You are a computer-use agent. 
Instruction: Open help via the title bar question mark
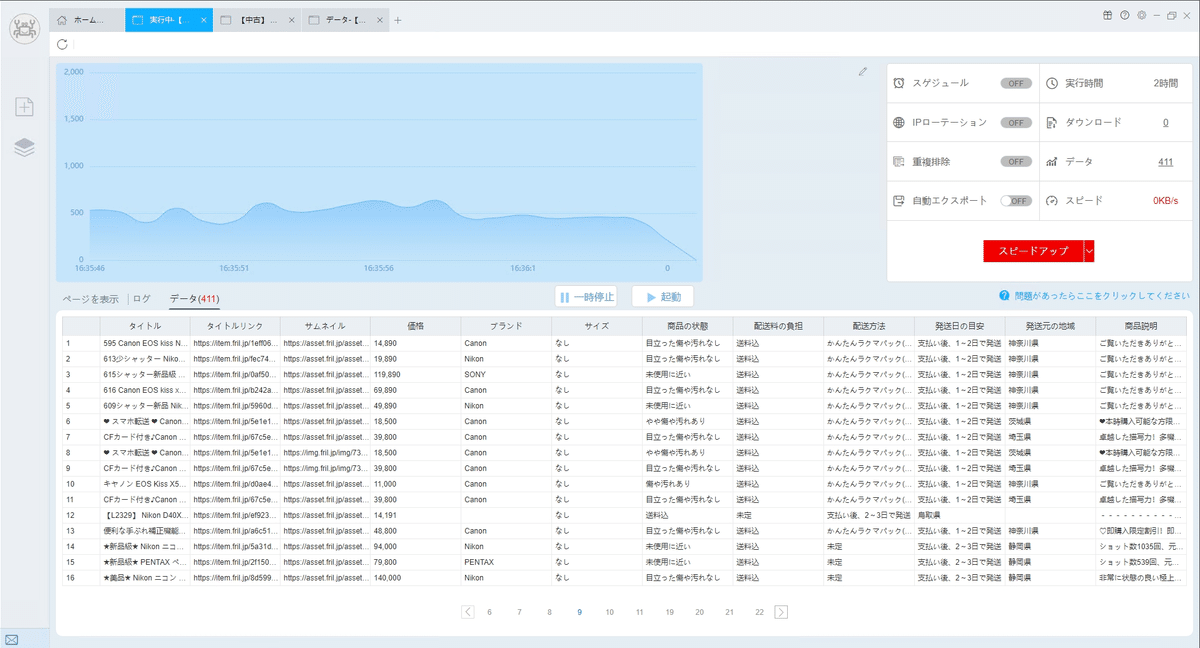coord(1125,15)
